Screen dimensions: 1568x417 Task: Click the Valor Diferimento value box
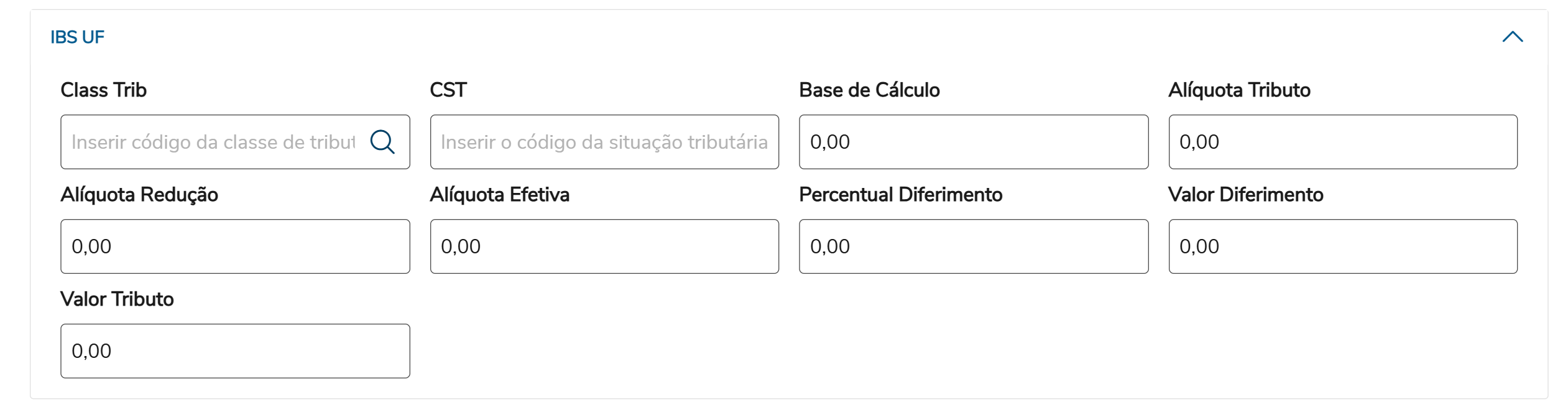[x=1342, y=246]
